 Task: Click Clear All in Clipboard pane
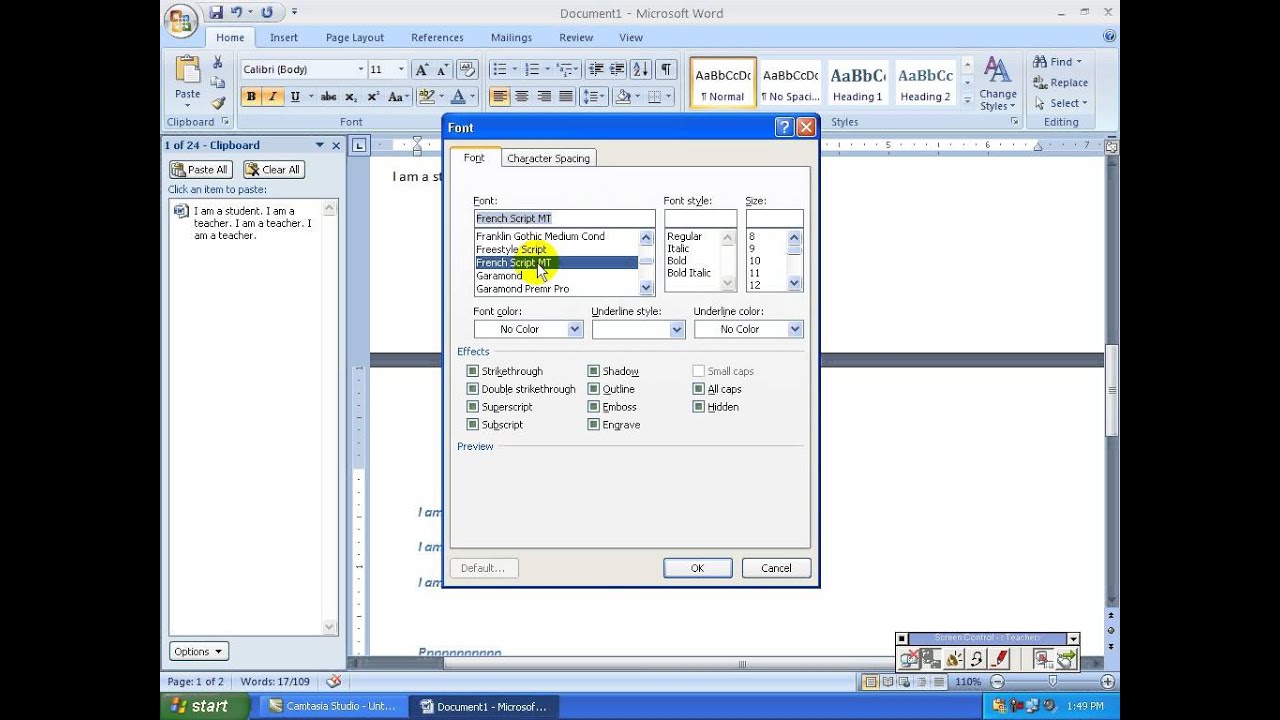click(x=274, y=170)
